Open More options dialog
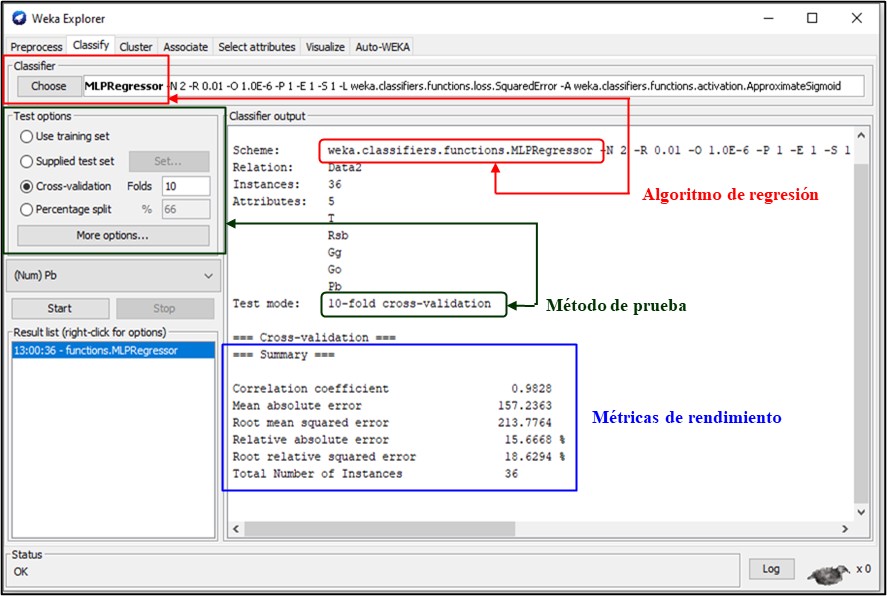This screenshot has height=596, width=887. [113, 235]
